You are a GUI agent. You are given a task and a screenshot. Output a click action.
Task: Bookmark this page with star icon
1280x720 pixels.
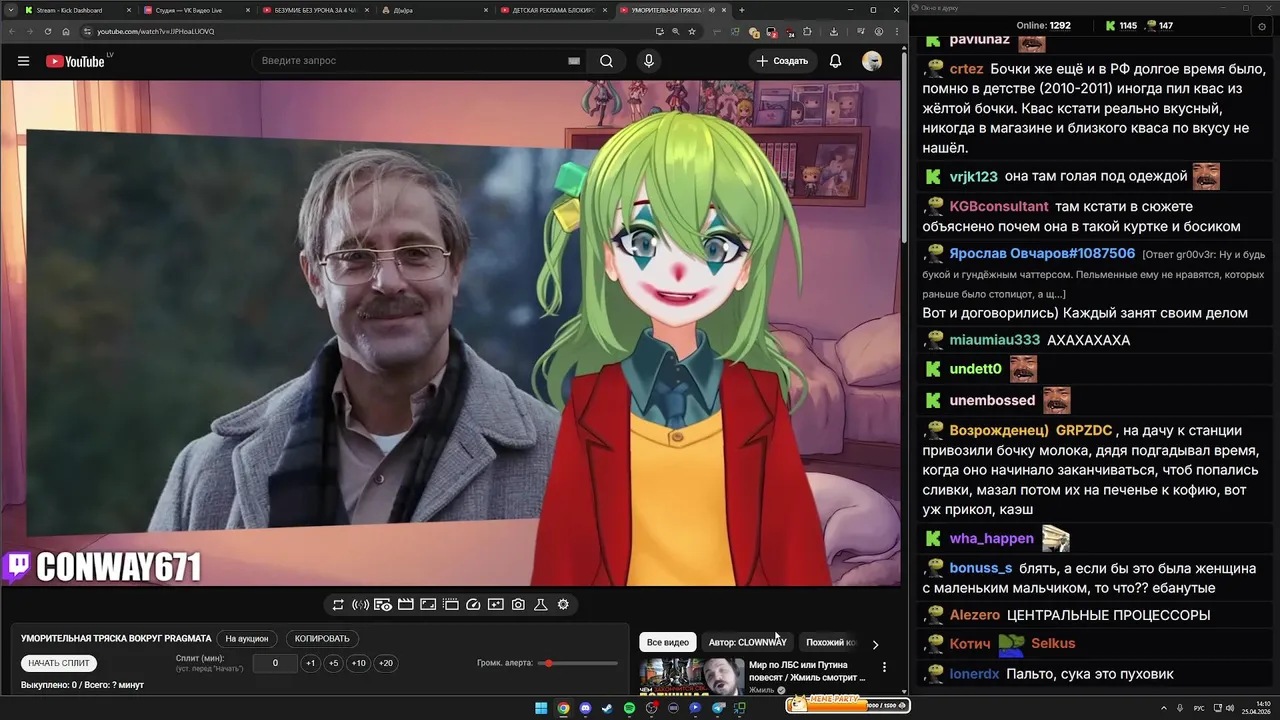pos(692,31)
